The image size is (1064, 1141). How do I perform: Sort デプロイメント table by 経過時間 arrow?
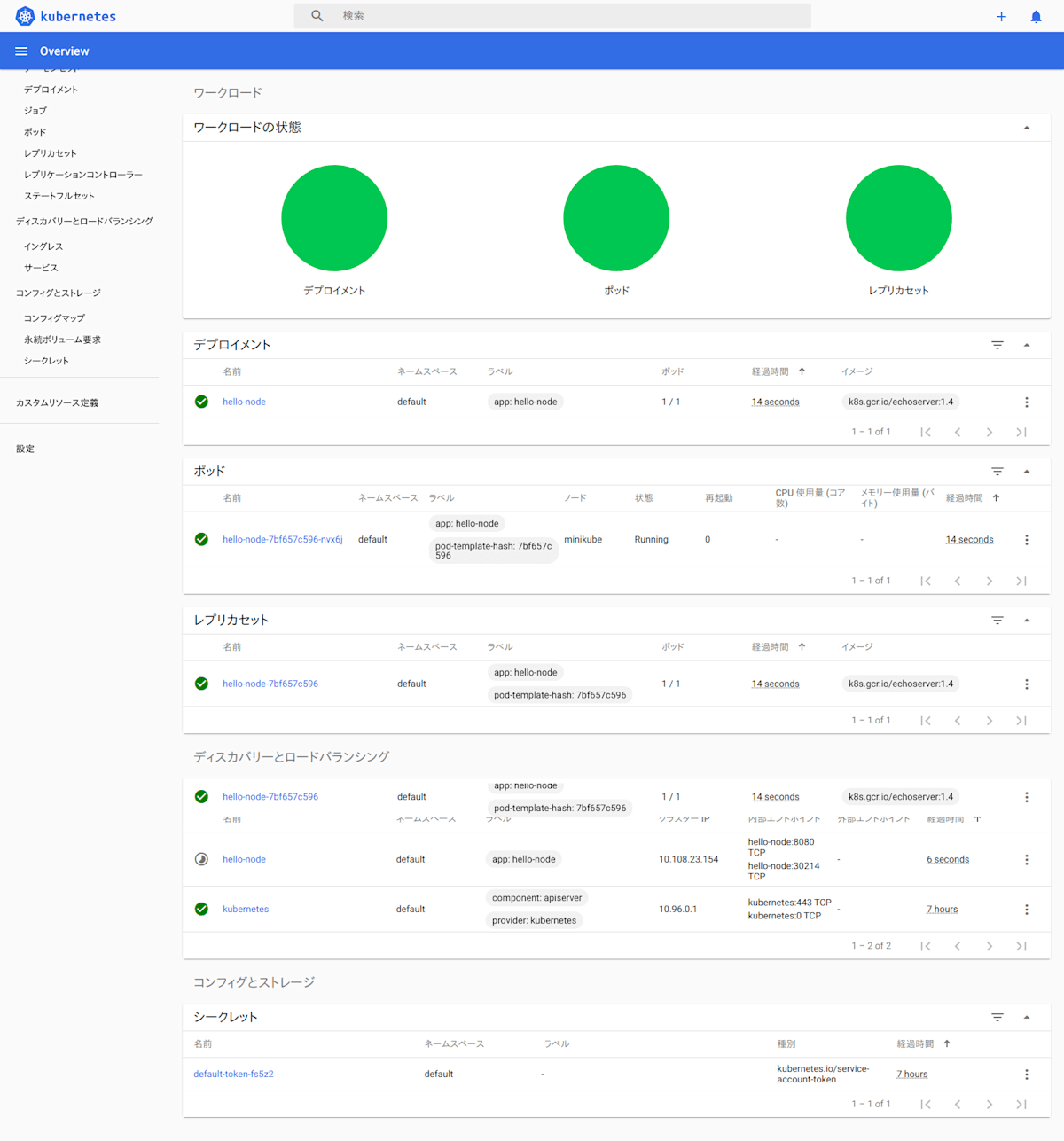click(802, 371)
